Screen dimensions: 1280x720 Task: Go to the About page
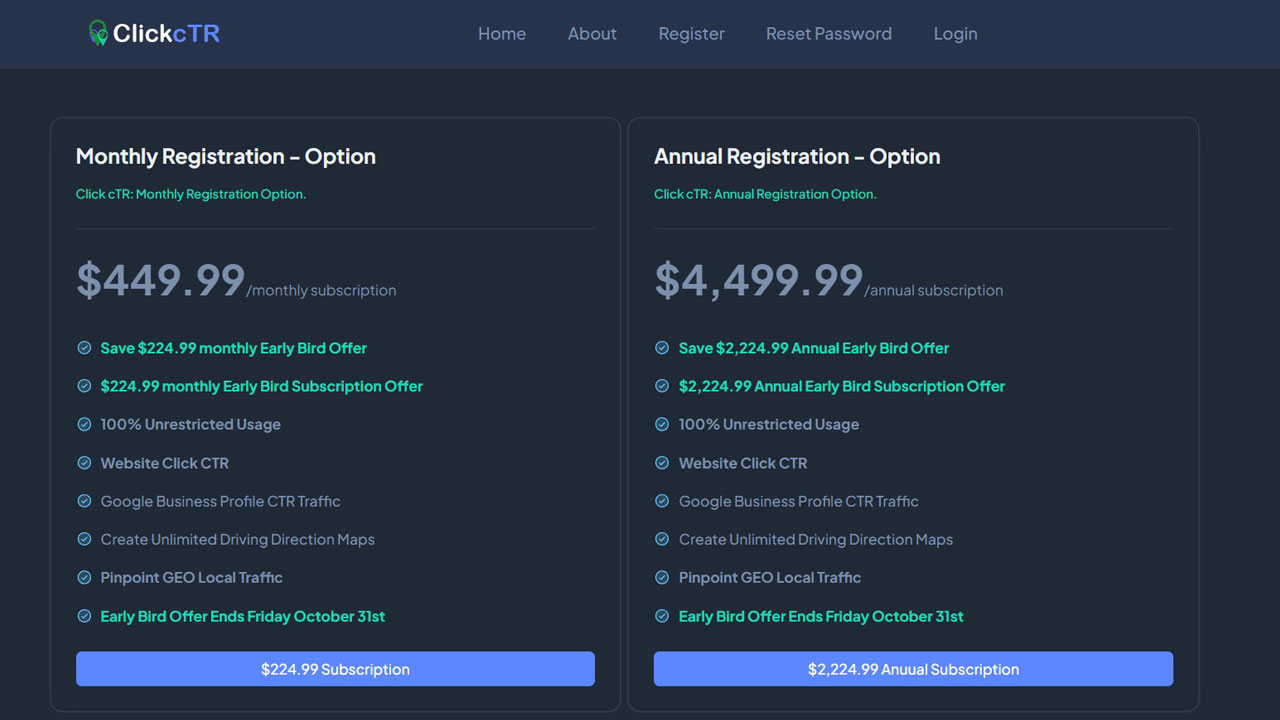(x=592, y=34)
